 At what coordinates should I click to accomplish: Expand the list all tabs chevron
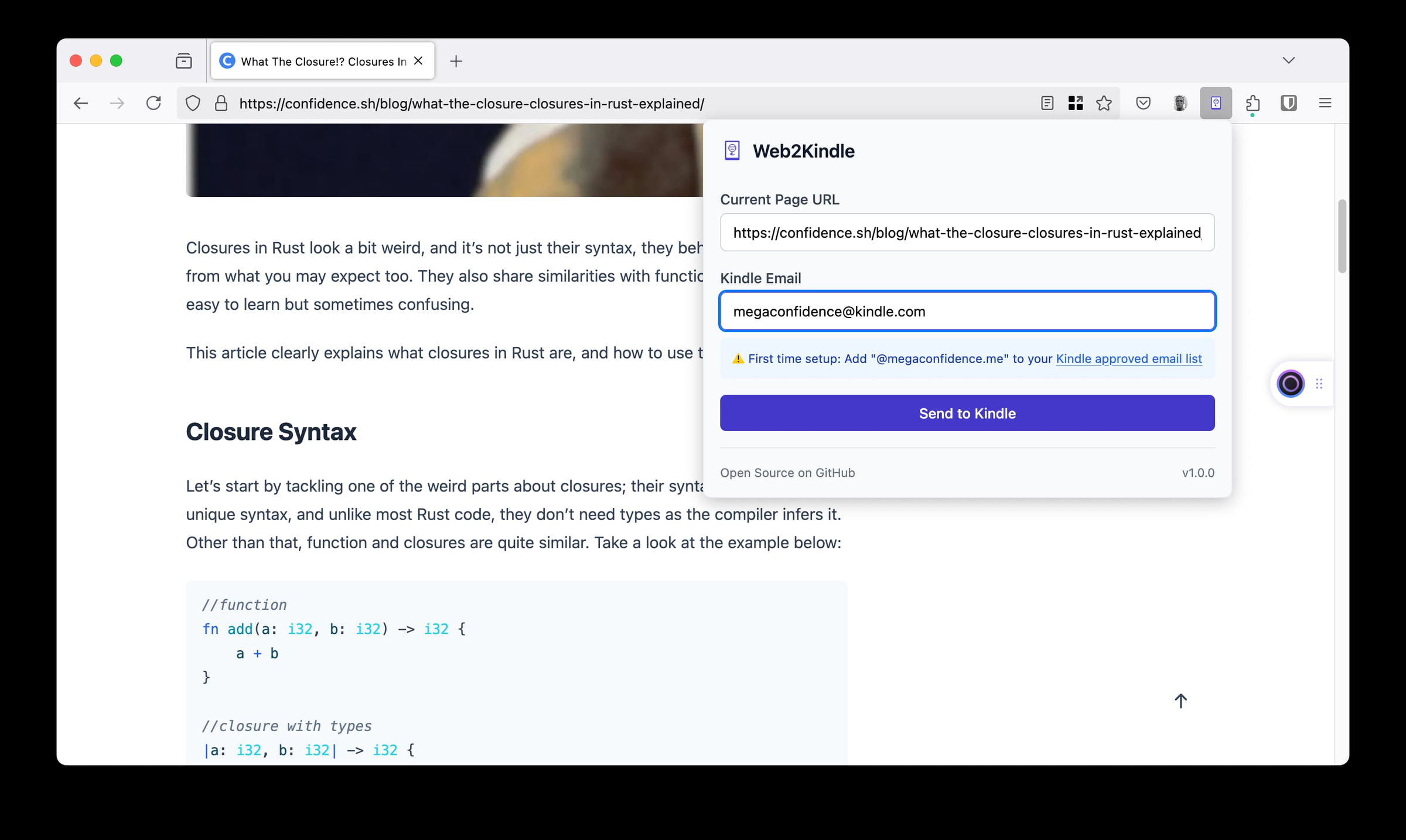tap(1288, 60)
